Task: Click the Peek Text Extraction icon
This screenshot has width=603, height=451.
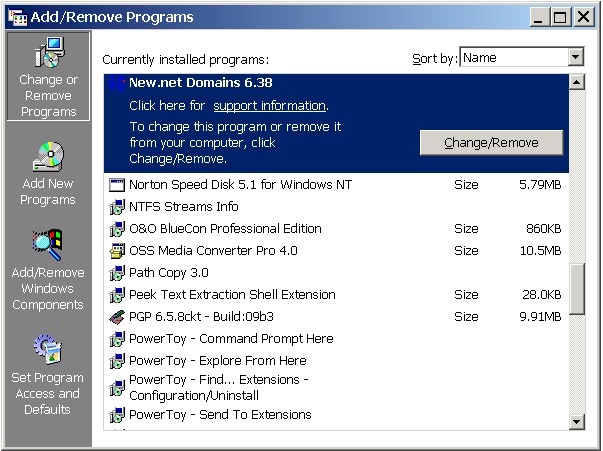Action: click(117, 295)
